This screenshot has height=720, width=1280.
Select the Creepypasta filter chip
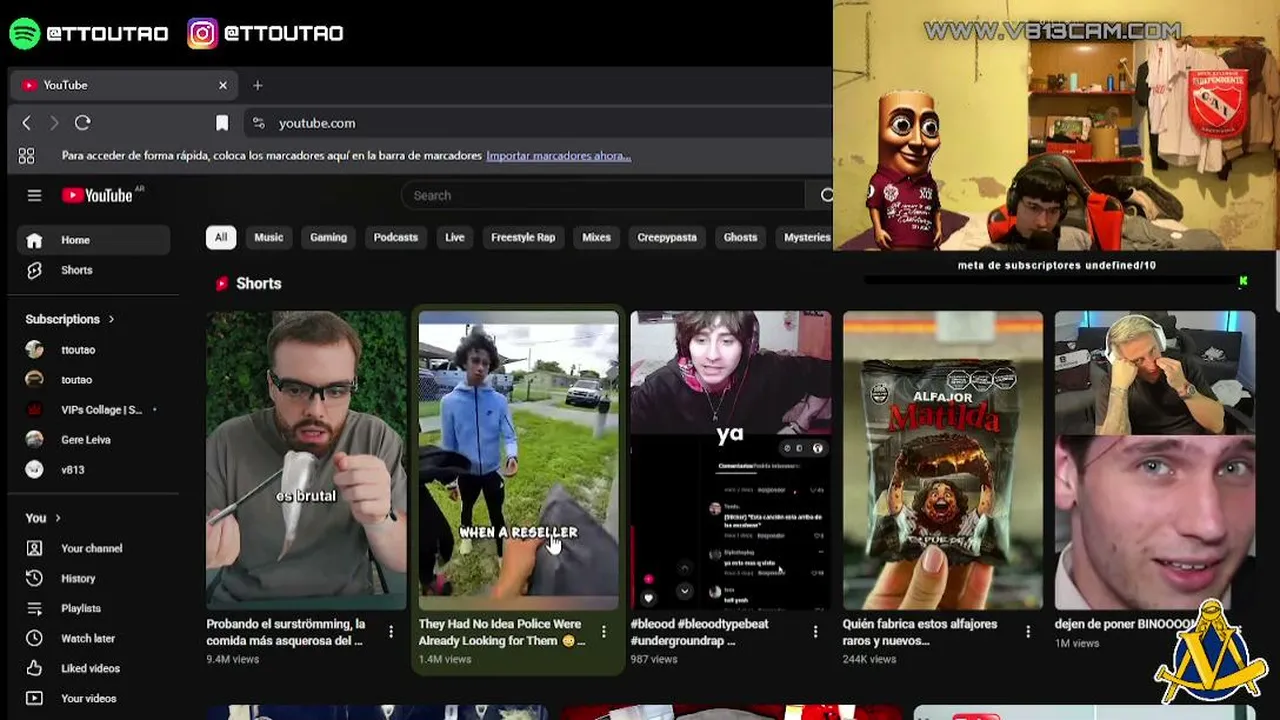[x=667, y=237]
